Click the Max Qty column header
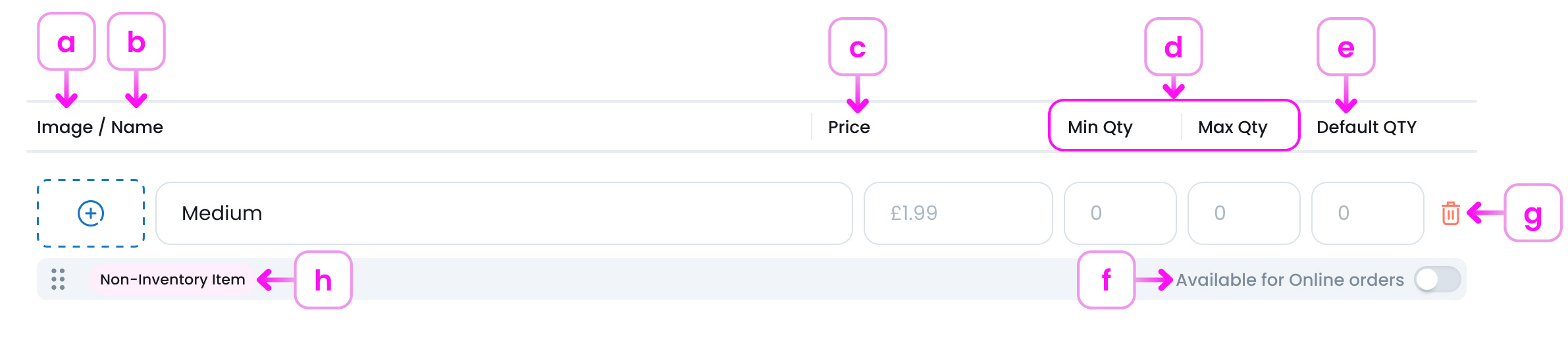1568x349 pixels. (x=1232, y=127)
